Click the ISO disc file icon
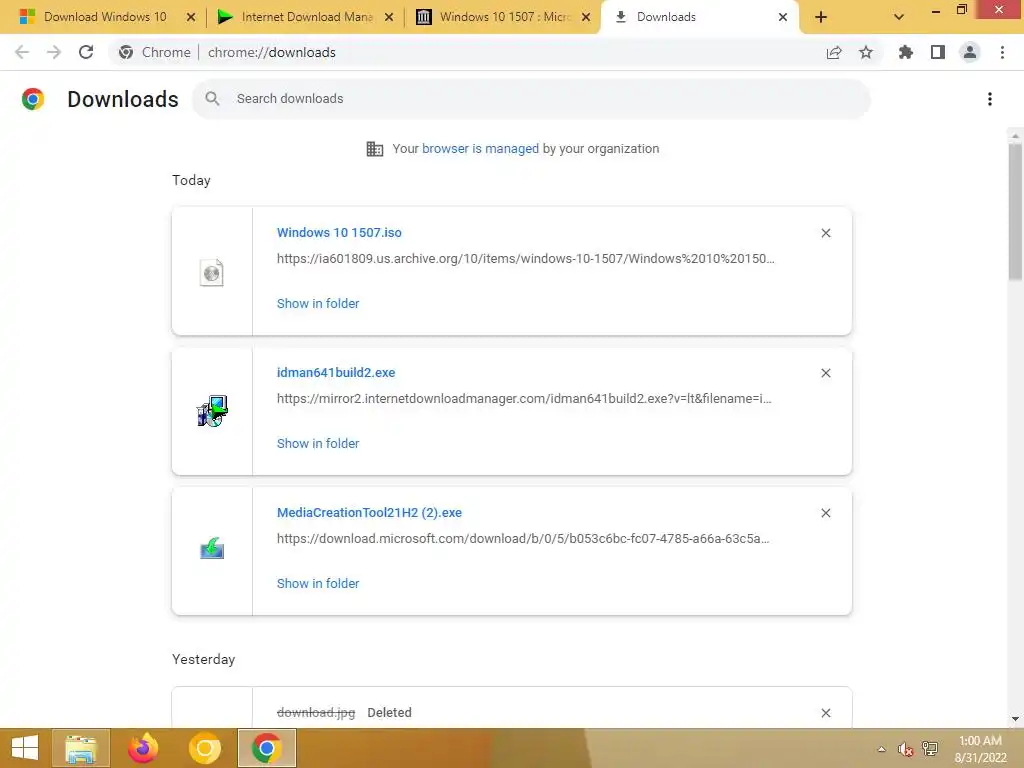Screen dimensions: 1024x768 pos(212,272)
